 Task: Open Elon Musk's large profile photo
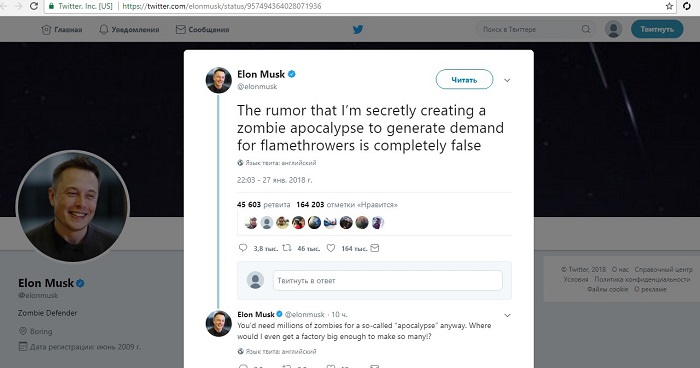click(x=73, y=206)
